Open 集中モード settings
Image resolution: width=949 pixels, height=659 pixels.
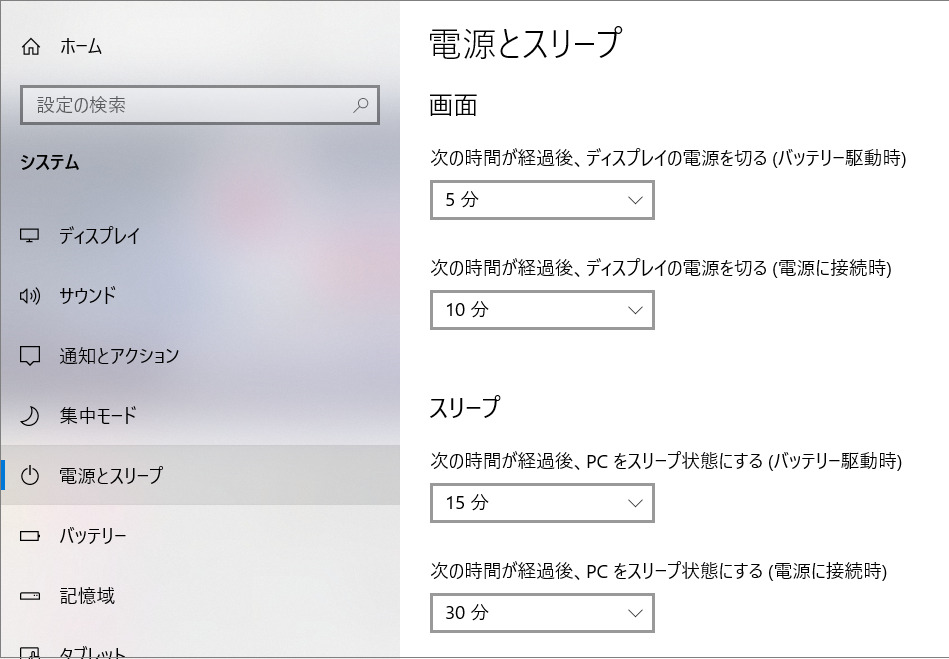[200, 416]
